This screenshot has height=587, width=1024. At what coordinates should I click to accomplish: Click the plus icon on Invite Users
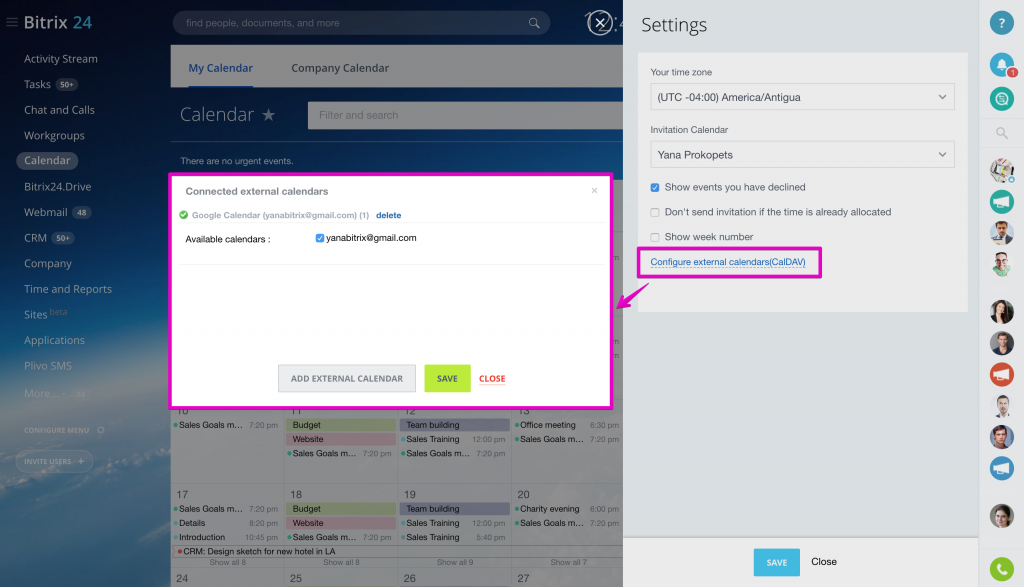tap(81, 461)
